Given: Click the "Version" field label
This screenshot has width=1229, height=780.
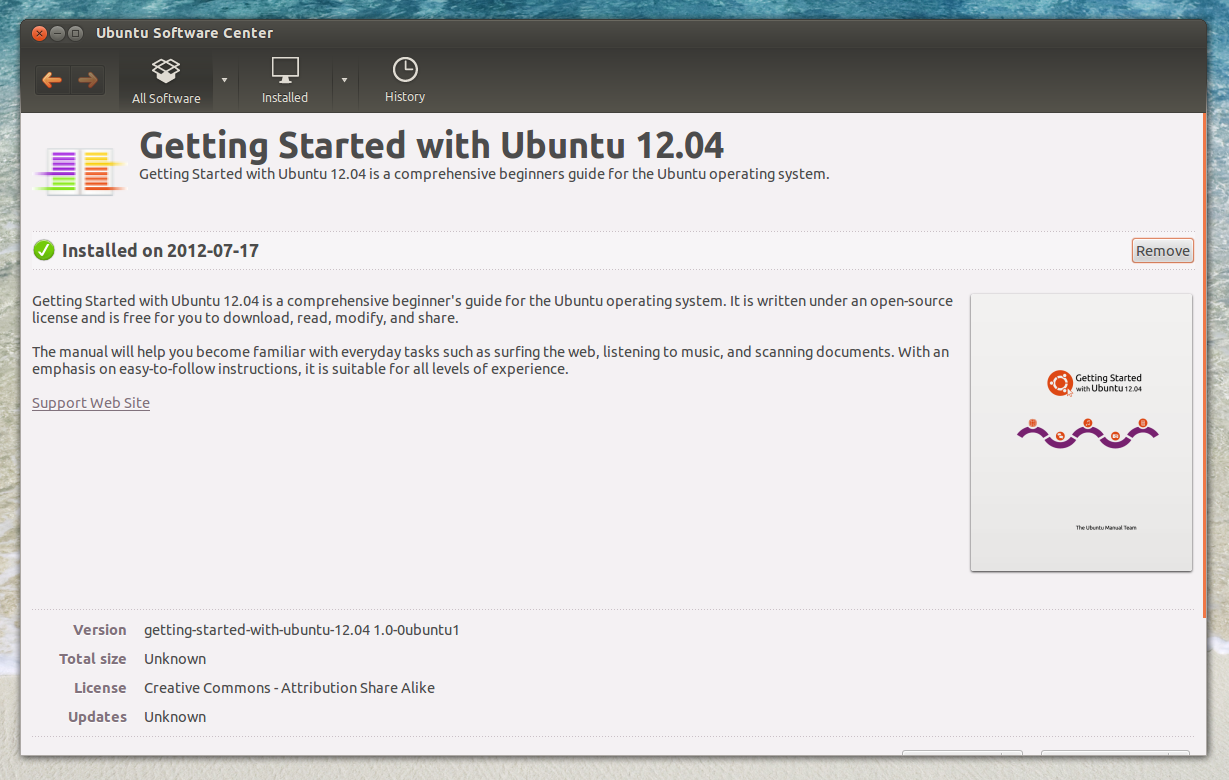Looking at the screenshot, I should [100, 630].
